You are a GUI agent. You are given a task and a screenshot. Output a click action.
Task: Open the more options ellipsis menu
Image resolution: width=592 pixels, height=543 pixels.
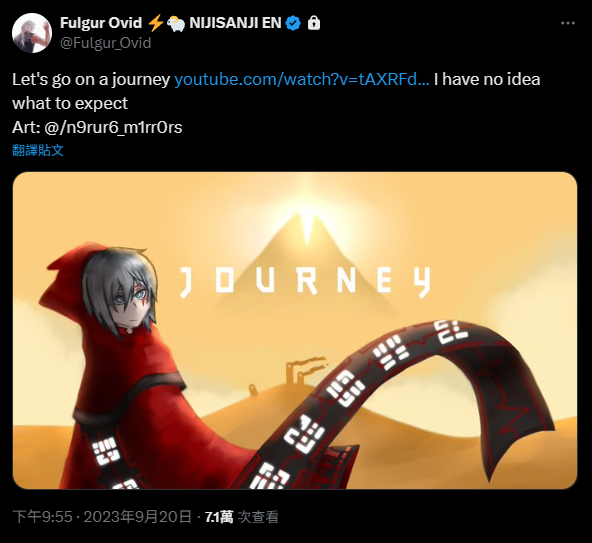(567, 23)
